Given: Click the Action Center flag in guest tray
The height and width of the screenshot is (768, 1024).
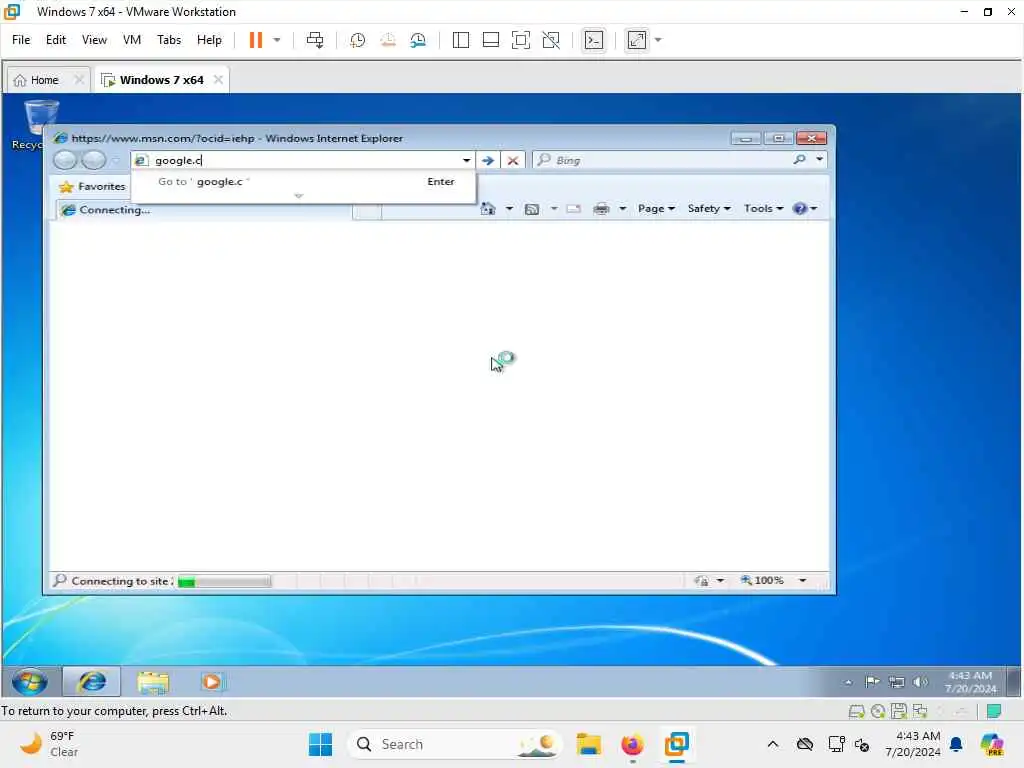Looking at the screenshot, I should point(872,682).
